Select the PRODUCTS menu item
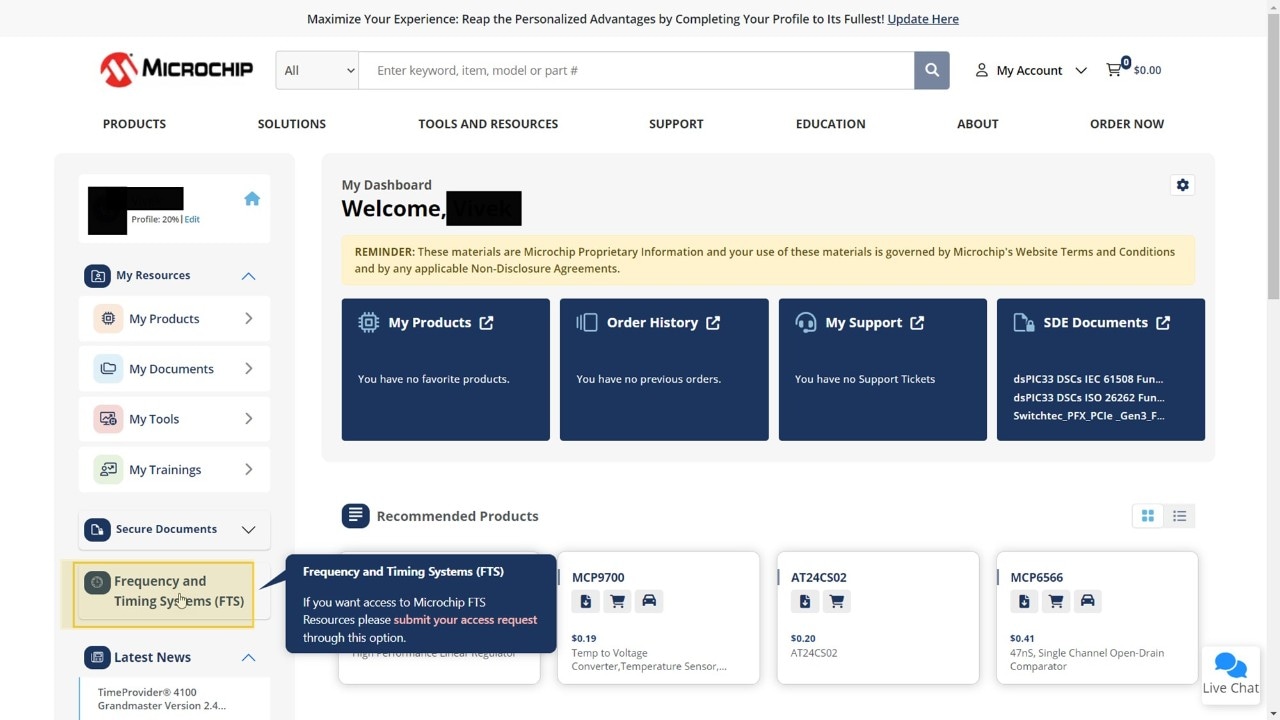Screen dimensions: 1280x720 [x=134, y=123]
